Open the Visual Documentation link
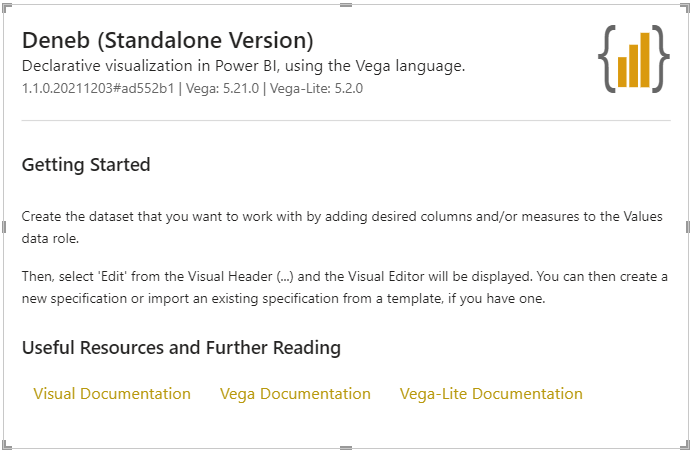694x454 pixels. [x=112, y=394]
